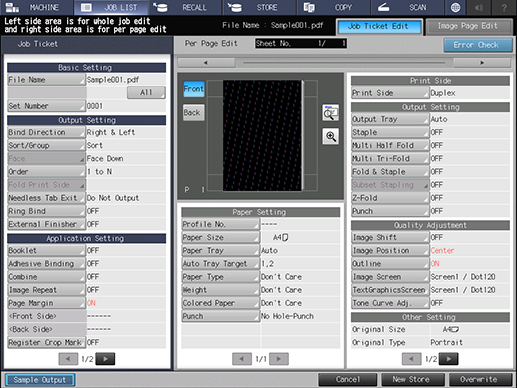Image resolution: width=517 pixels, height=388 pixels.
Task: Toggle Sample Output button
Action: tap(40, 380)
